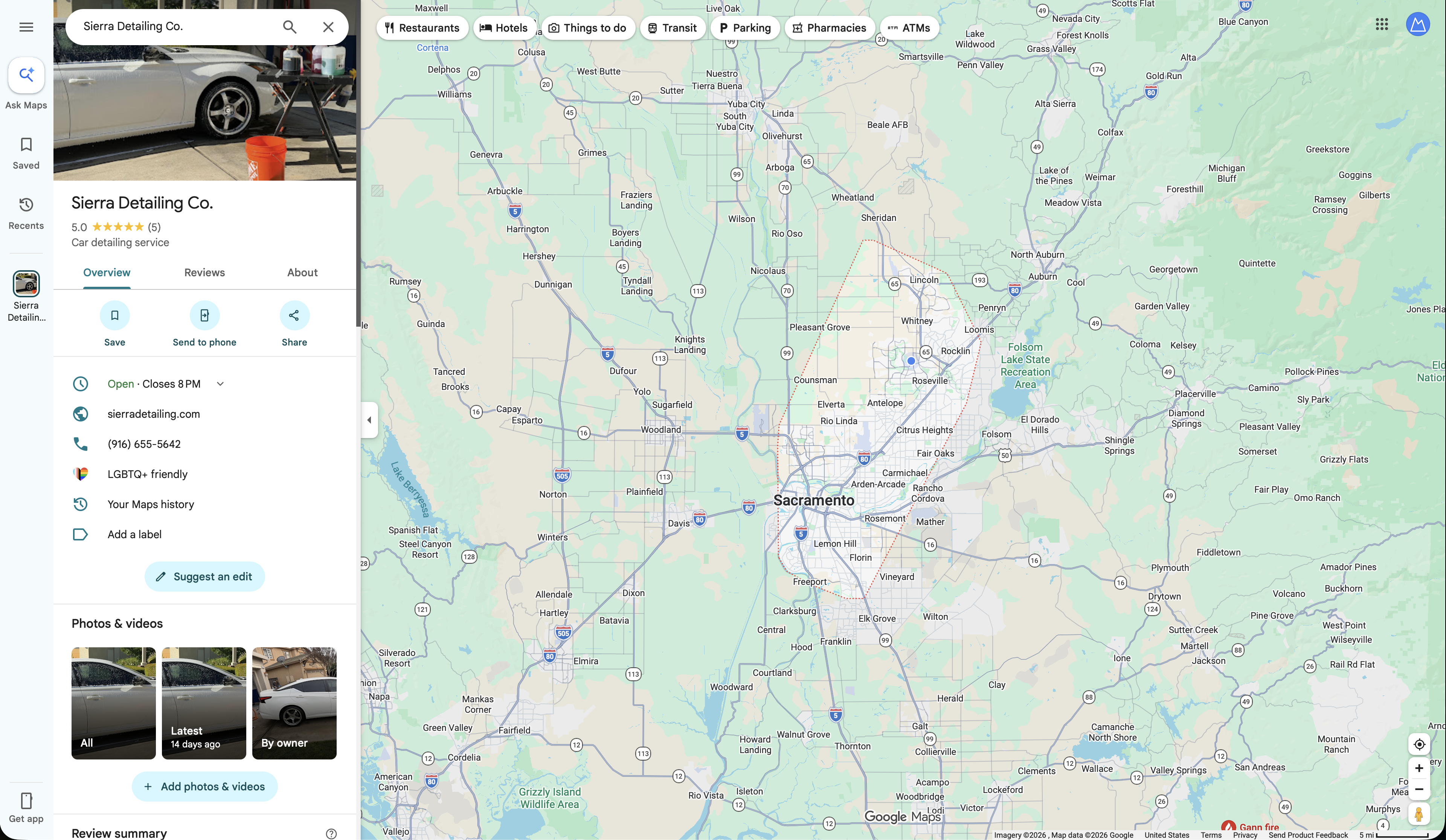Viewport: 1446px width, 840px height.
Task: Select the ATMs chip
Action: (909, 28)
